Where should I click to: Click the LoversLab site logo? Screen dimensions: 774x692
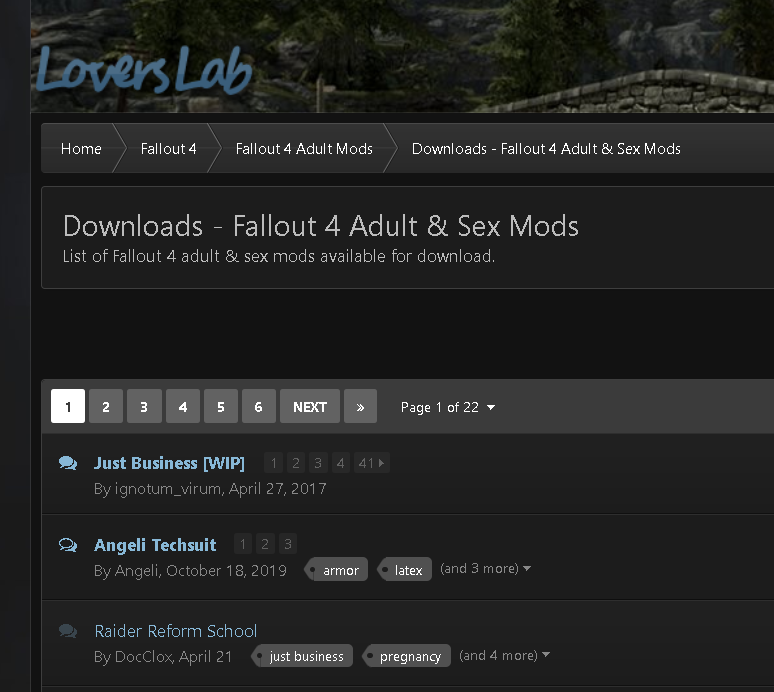tap(144, 70)
